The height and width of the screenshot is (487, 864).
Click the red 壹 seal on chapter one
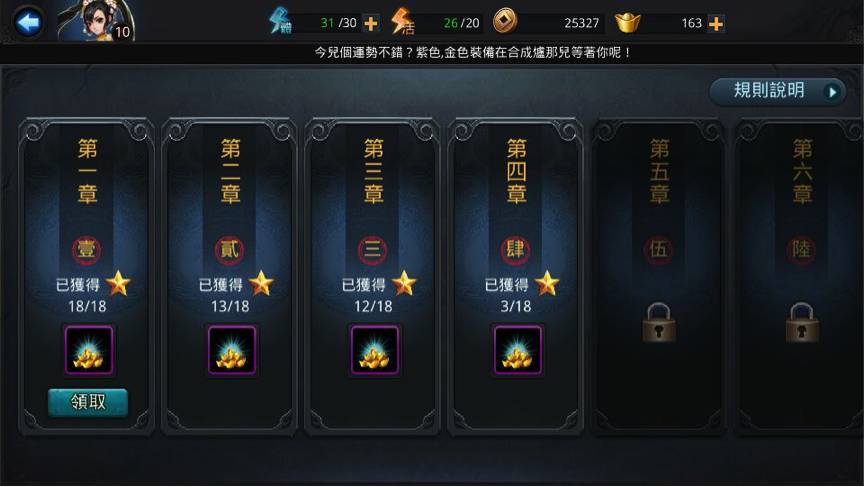pos(87,250)
